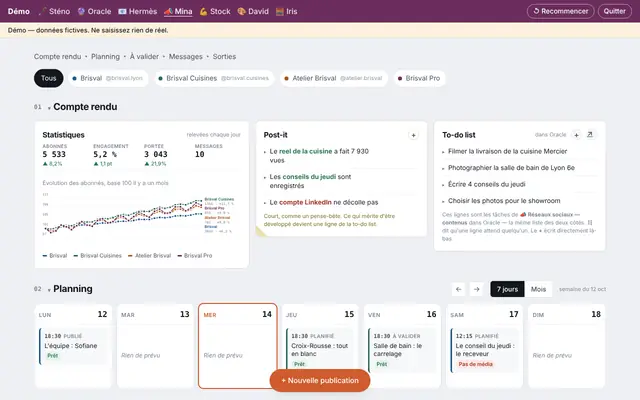Click Photographier la salle de bain task
The width and height of the screenshot is (640, 400).
[x=511, y=168]
